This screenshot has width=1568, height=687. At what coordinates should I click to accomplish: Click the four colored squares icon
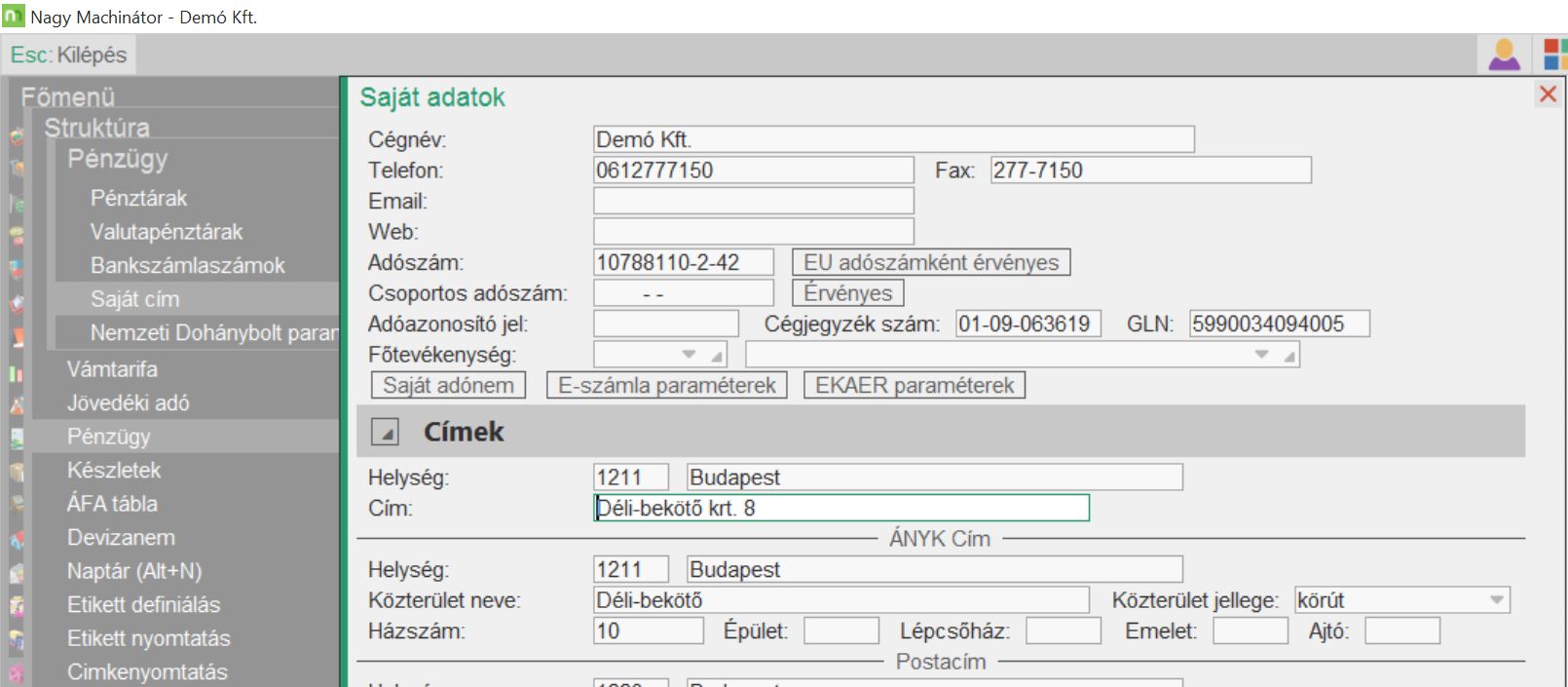click(x=1554, y=55)
